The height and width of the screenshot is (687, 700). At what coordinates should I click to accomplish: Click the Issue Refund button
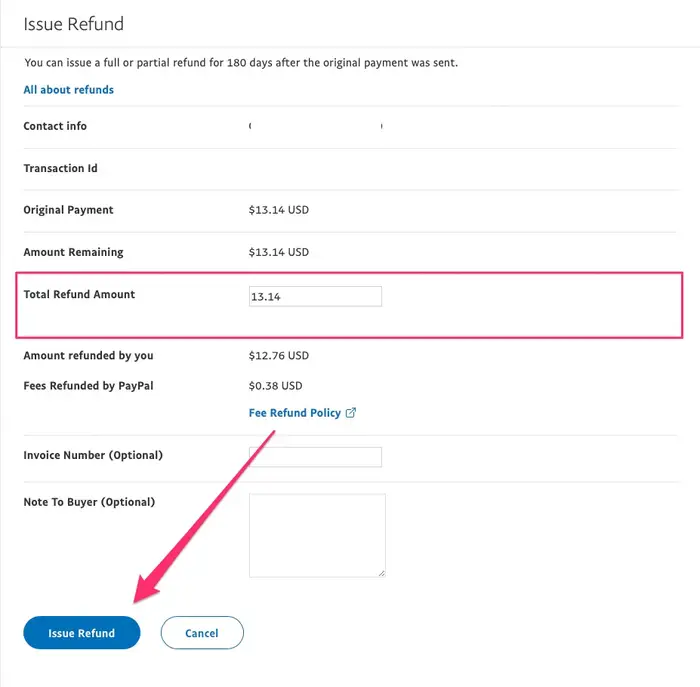click(82, 633)
